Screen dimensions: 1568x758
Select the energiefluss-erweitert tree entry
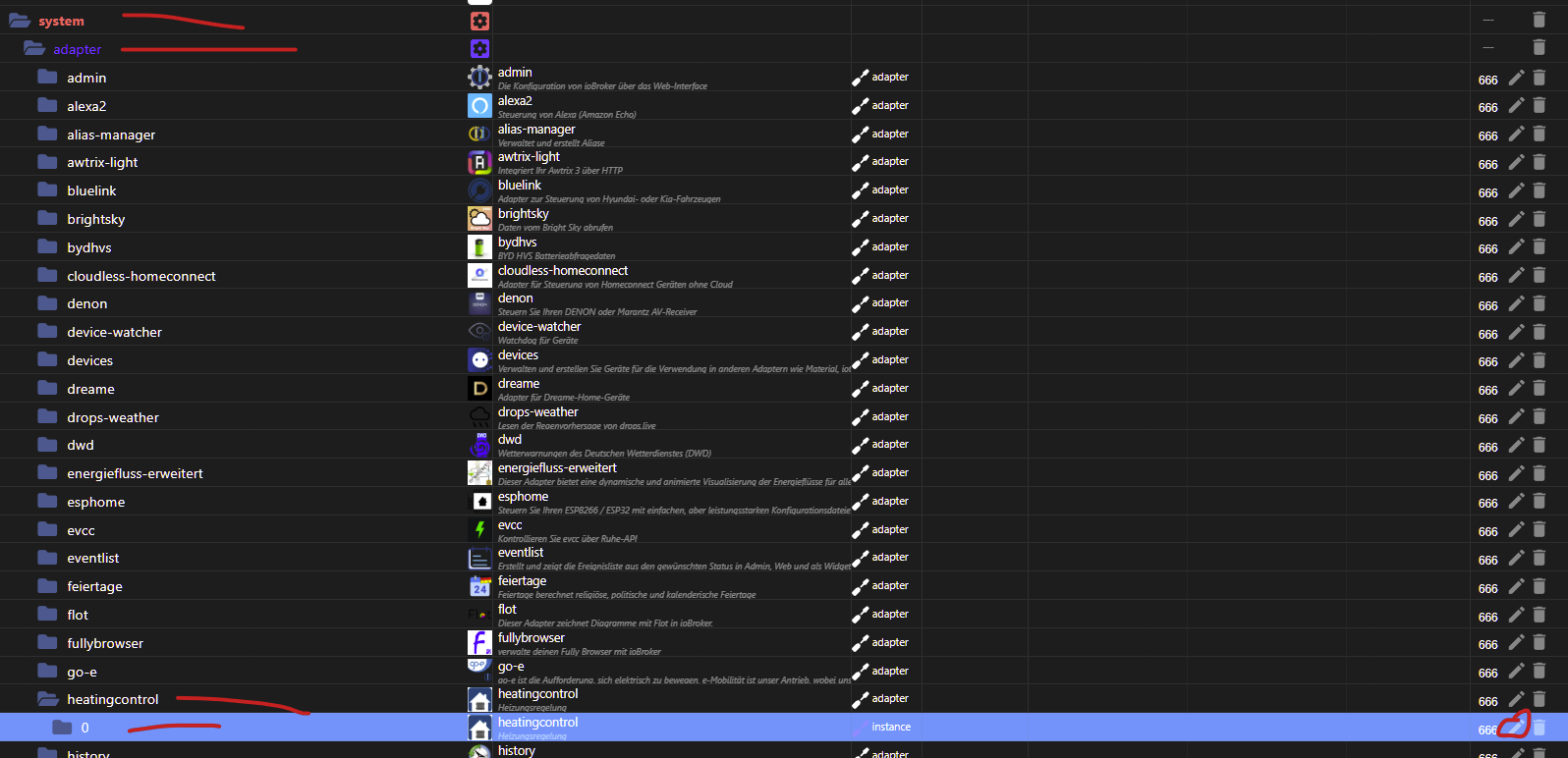click(x=135, y=473)
